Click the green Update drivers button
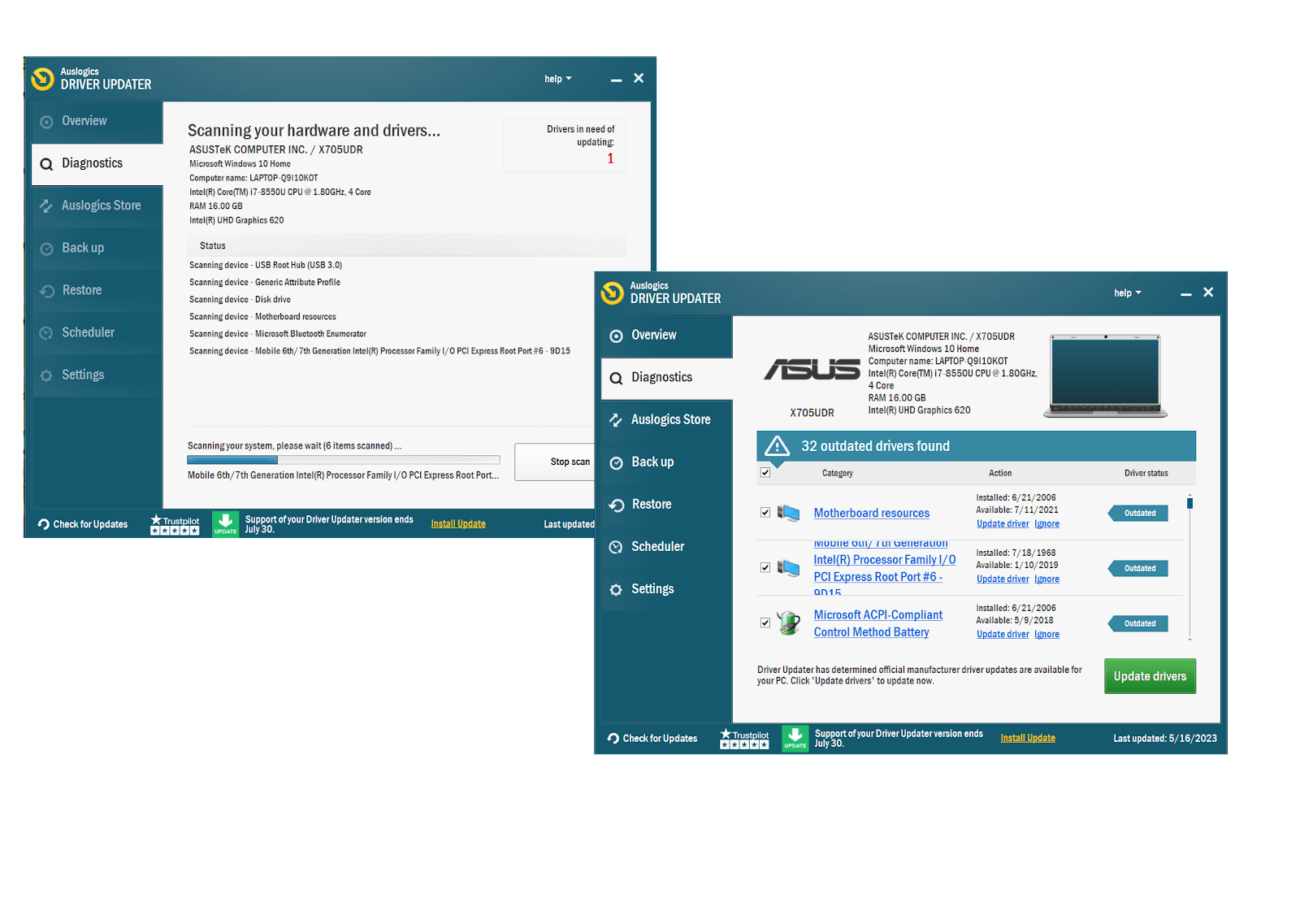 click(1150, 676)
